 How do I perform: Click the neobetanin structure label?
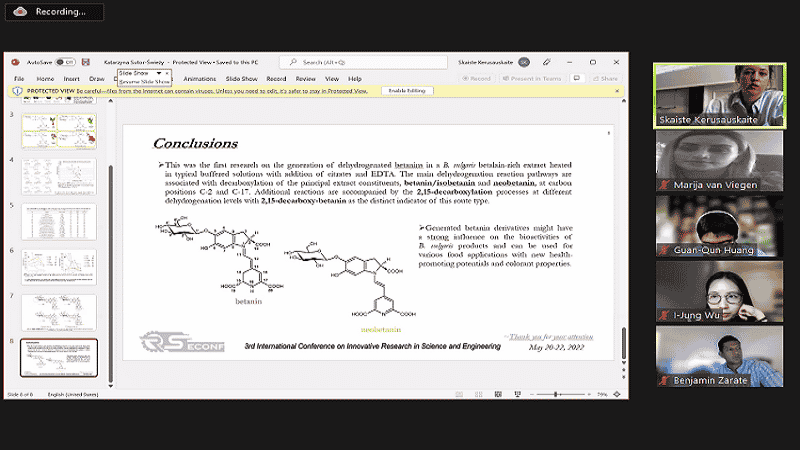point(381,330)
